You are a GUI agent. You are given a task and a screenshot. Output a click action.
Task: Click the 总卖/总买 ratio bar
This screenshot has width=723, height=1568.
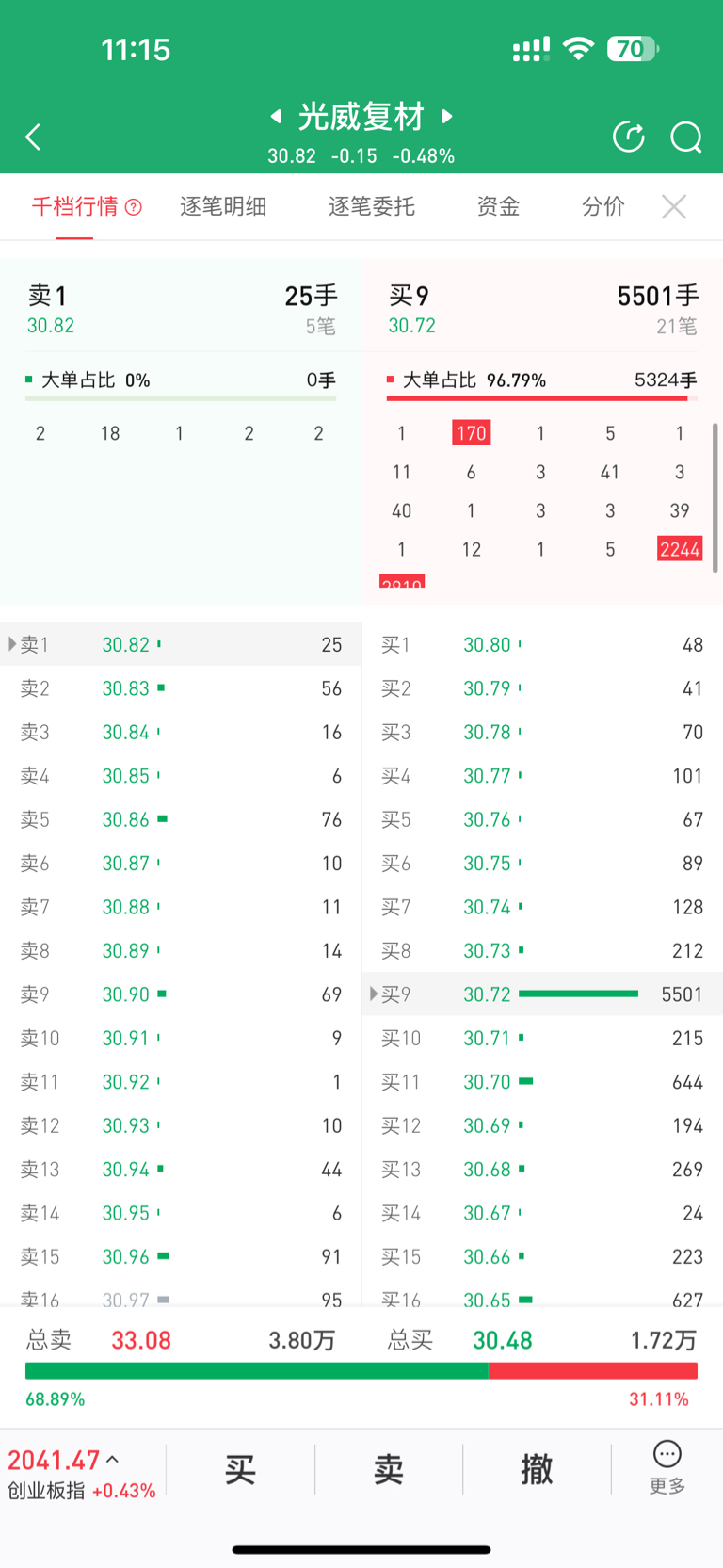[361, 1371]
